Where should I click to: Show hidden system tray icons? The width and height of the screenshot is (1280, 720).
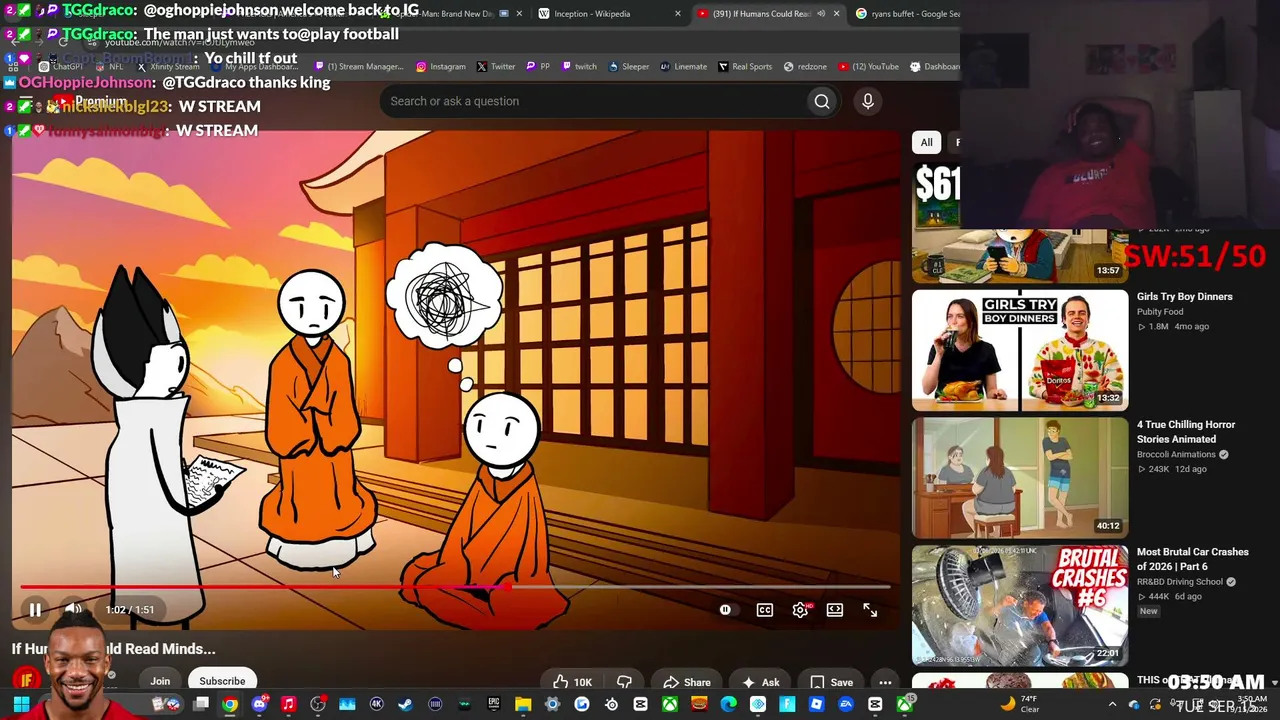(x=1112, y=705)
